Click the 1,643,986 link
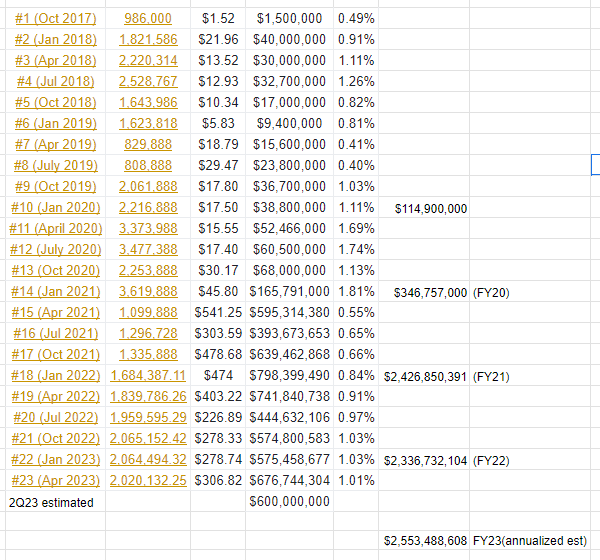Image resolution: width=600 pixels, height=560 pixels. click(148, 103)
